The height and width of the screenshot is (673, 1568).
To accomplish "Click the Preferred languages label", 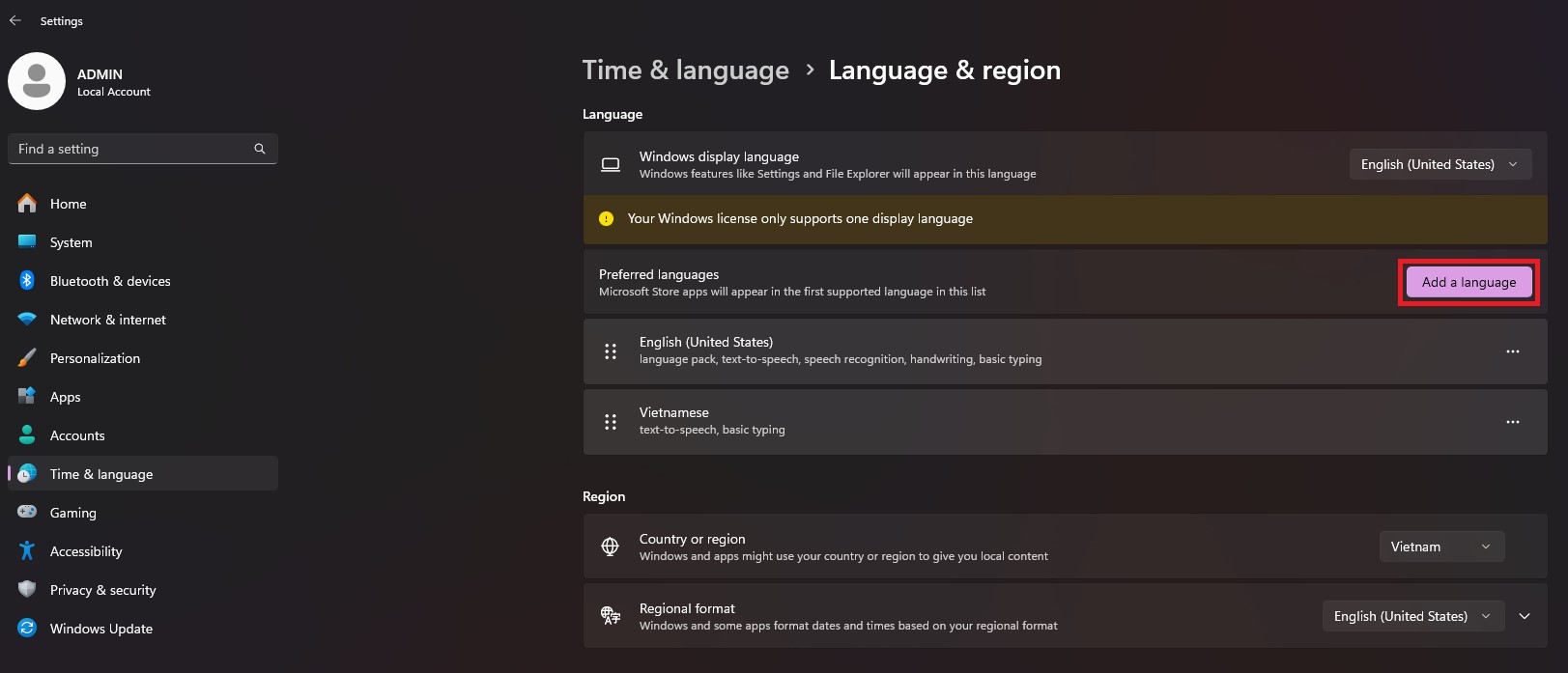I will (659, 274).
